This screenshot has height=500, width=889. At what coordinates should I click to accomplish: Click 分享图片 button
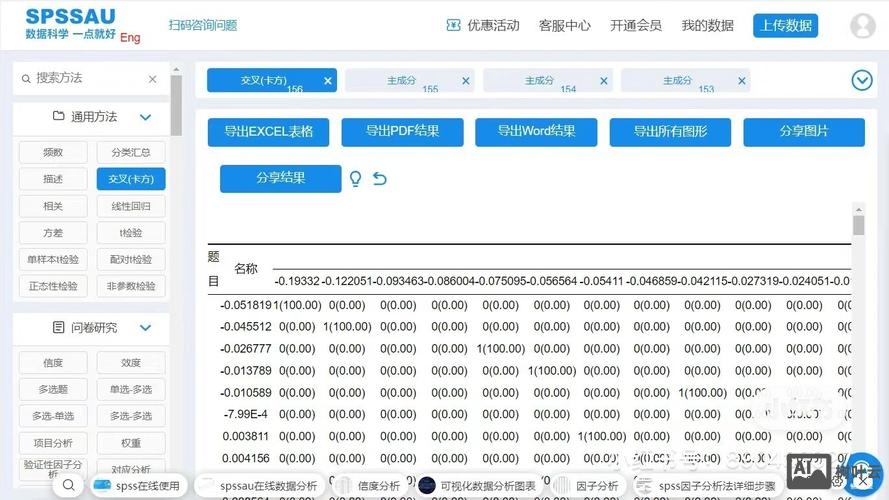coord(804,132)
